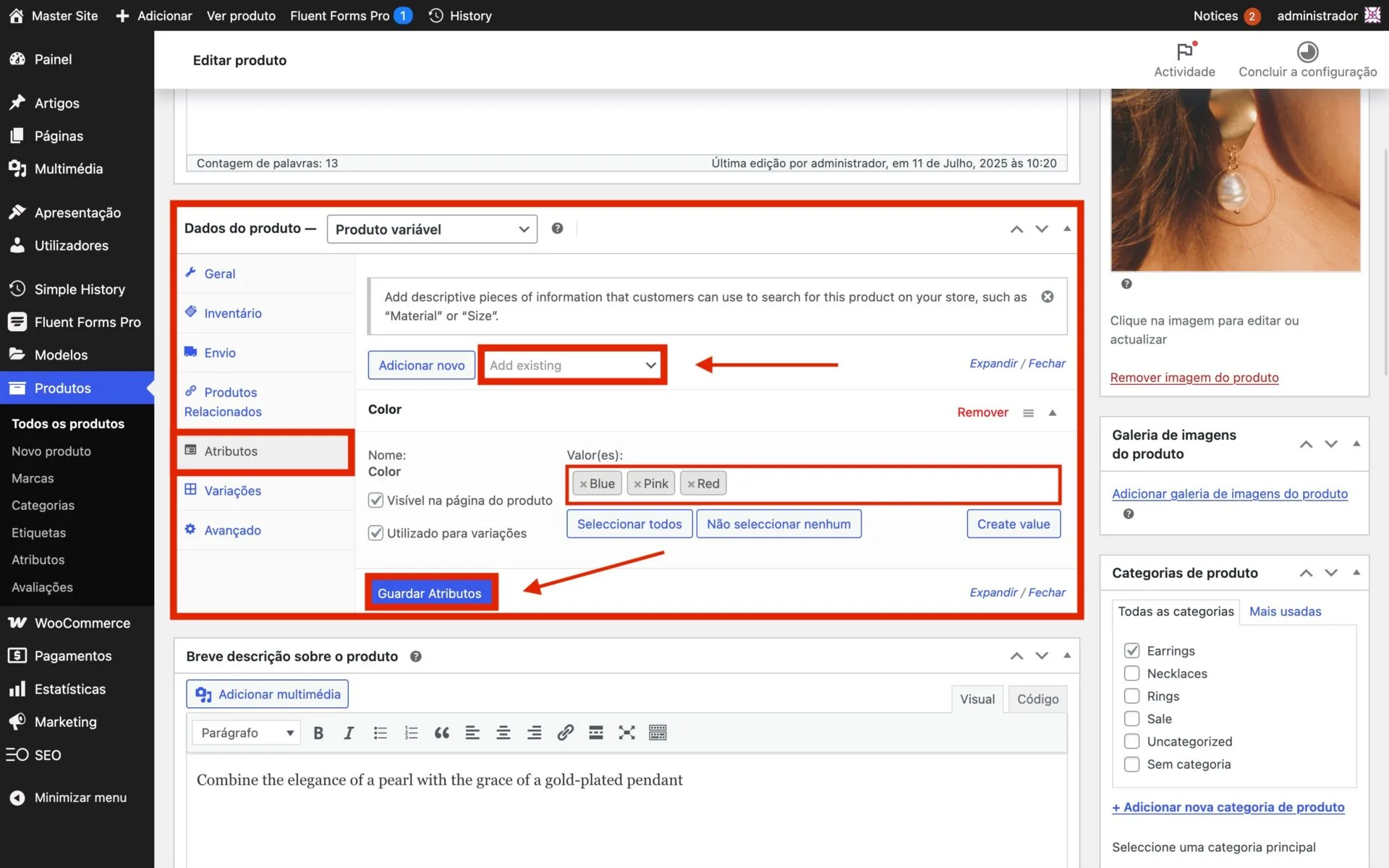This screenshot has height=868, width=1389.
Task: Check the Necklaces category checkbox
Action: pos(1131,673)
